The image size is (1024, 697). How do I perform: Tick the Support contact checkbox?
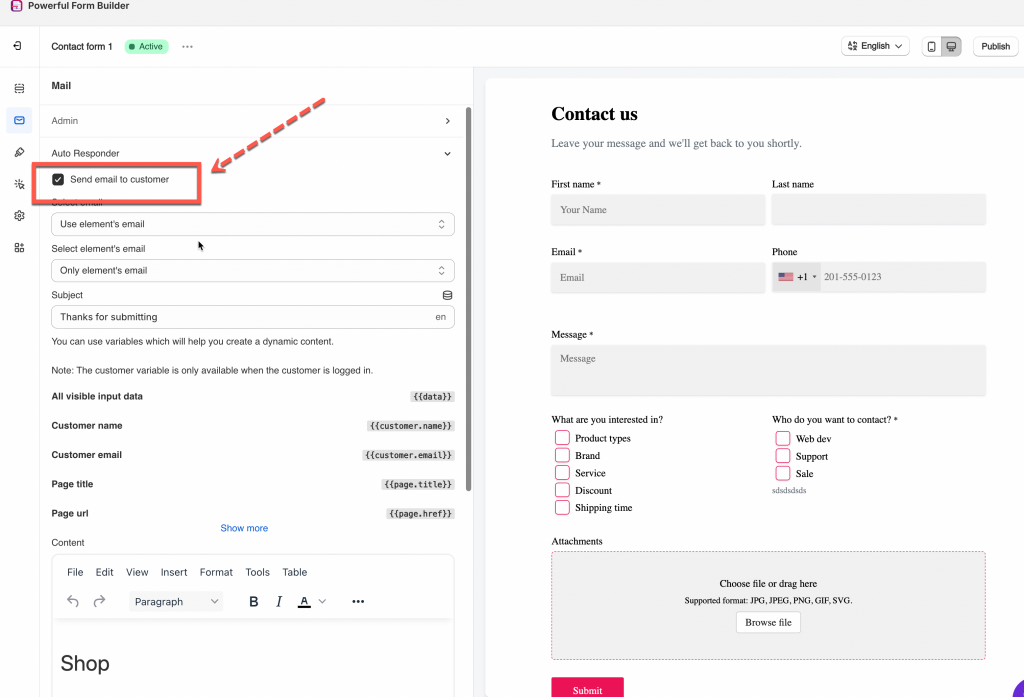coord(783,456)
